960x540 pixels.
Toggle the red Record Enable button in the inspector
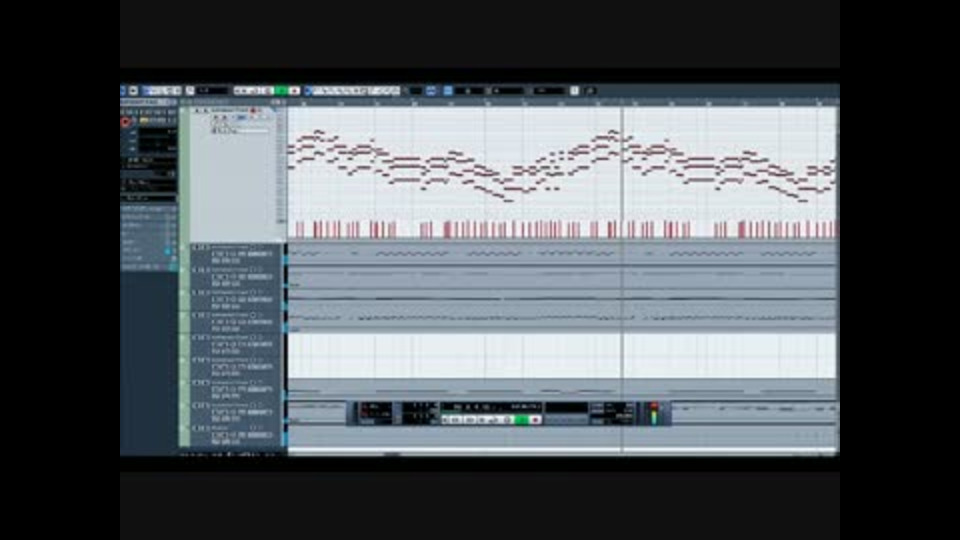[x=126, y=122]
